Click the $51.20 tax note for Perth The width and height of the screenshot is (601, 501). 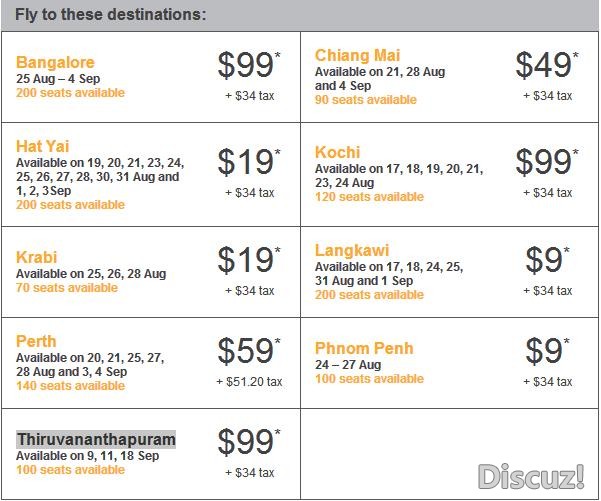point(249,382)
